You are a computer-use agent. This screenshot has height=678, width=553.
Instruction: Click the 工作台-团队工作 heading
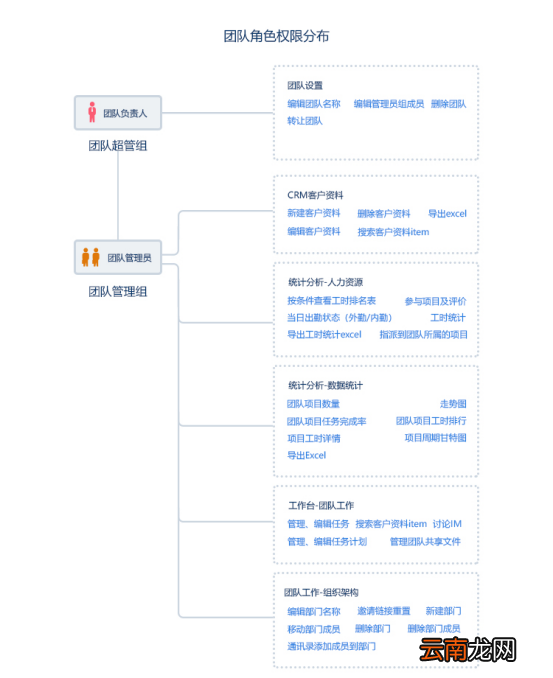321,505
